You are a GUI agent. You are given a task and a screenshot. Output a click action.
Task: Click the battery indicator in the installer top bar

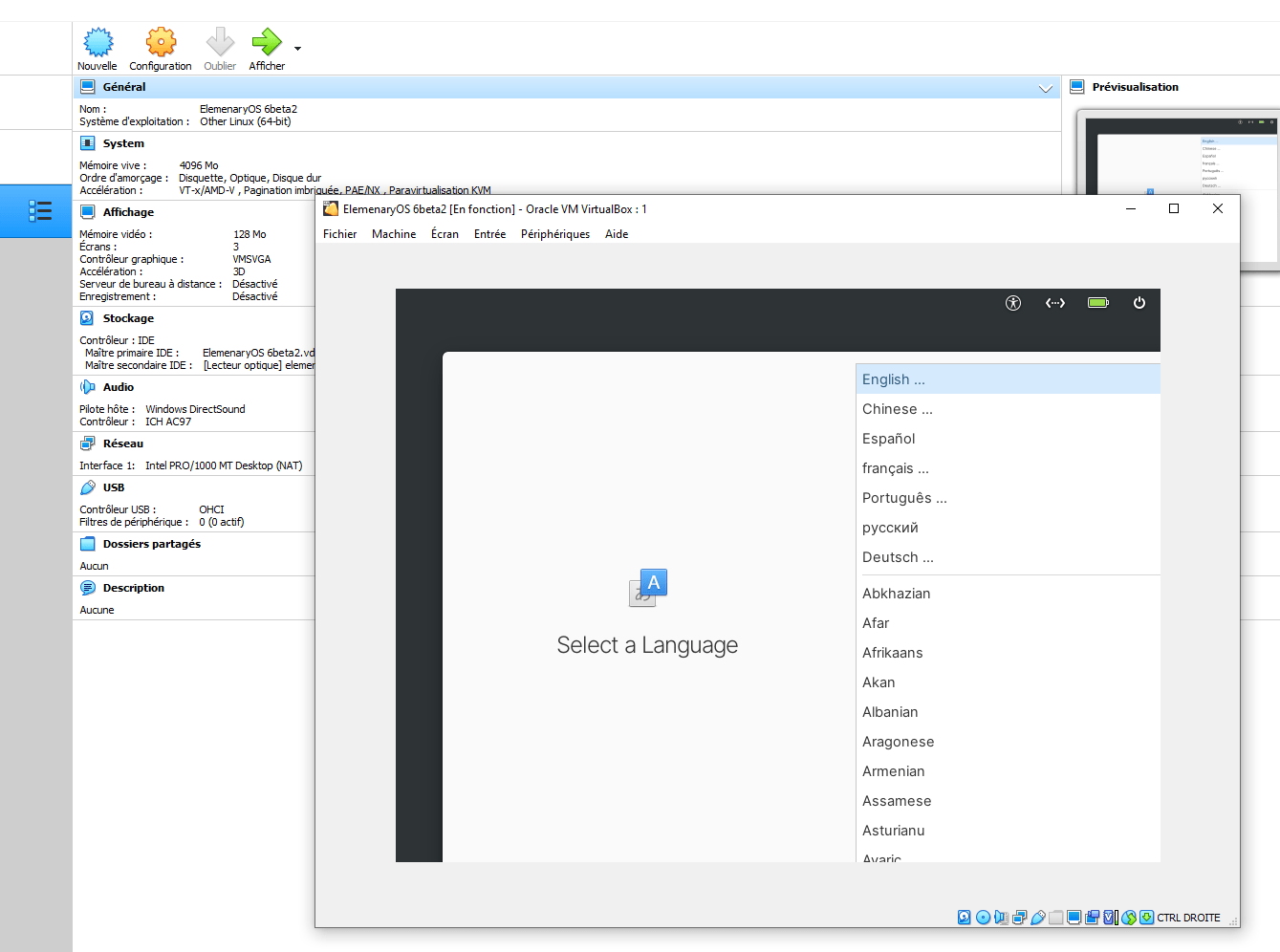1098,303
